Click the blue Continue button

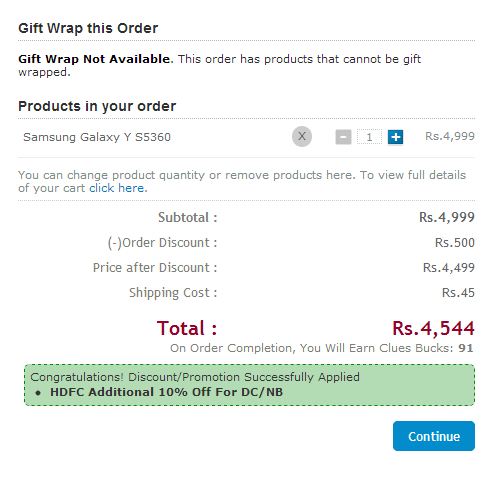click(434, 436)
